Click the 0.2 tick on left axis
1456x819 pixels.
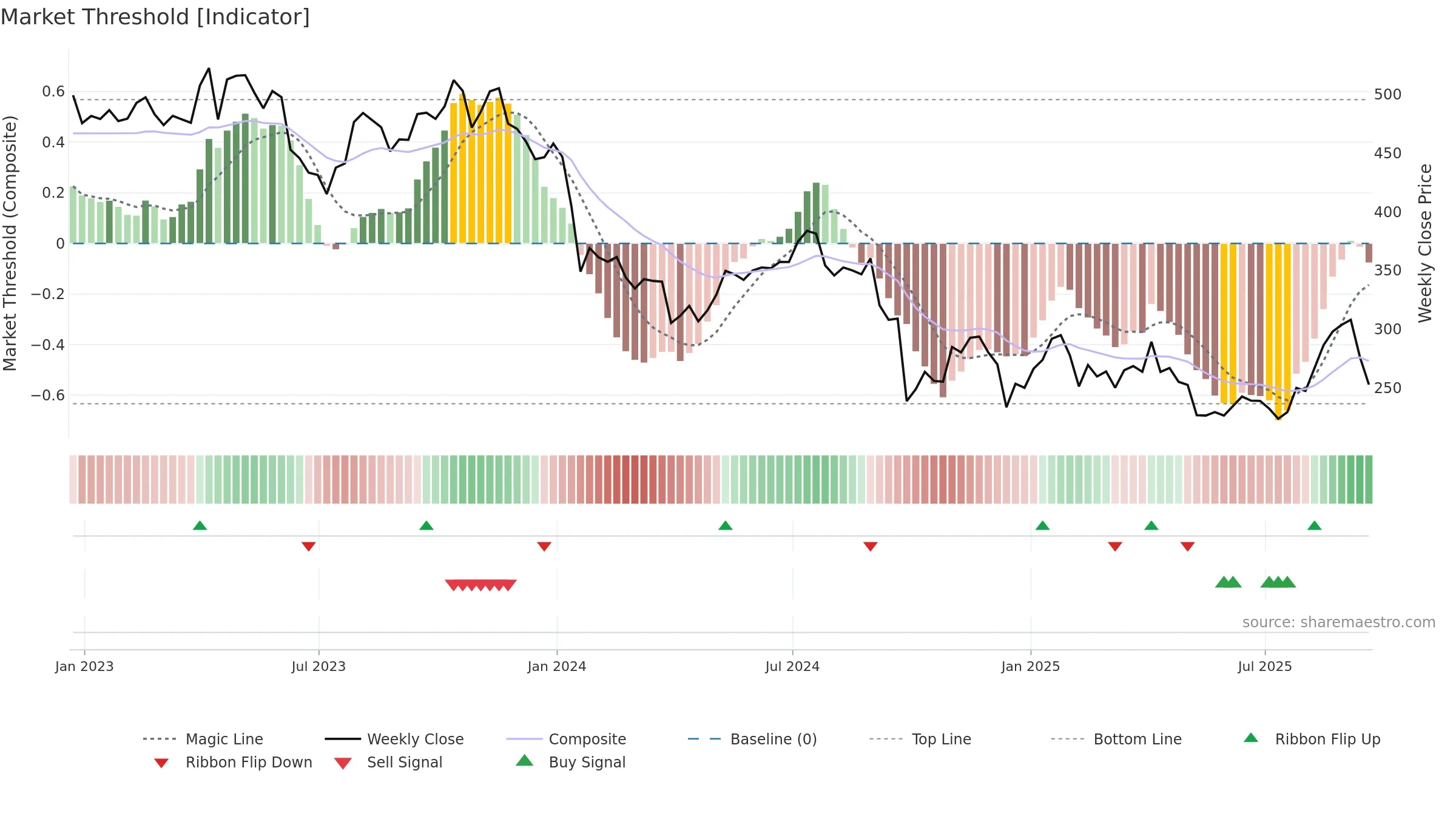(x=53, y=193)
